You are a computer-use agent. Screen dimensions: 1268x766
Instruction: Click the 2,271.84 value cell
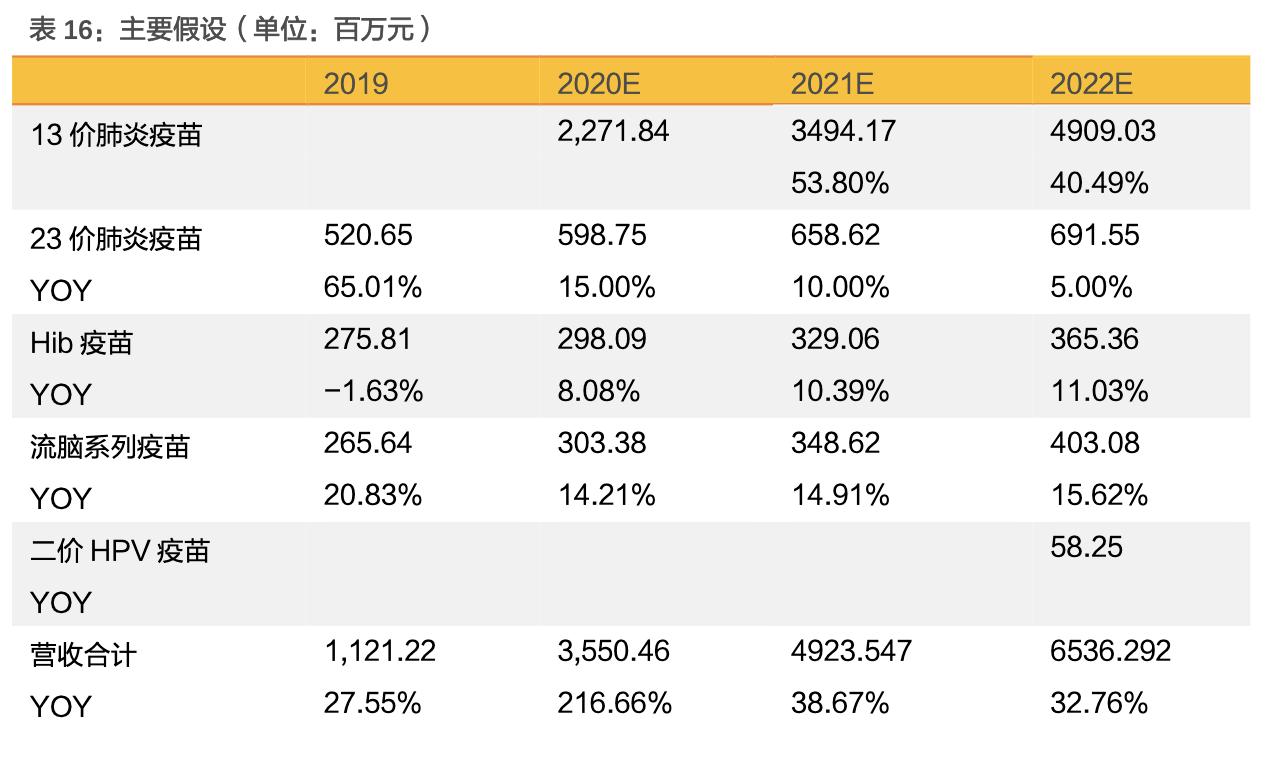(613, 131)
